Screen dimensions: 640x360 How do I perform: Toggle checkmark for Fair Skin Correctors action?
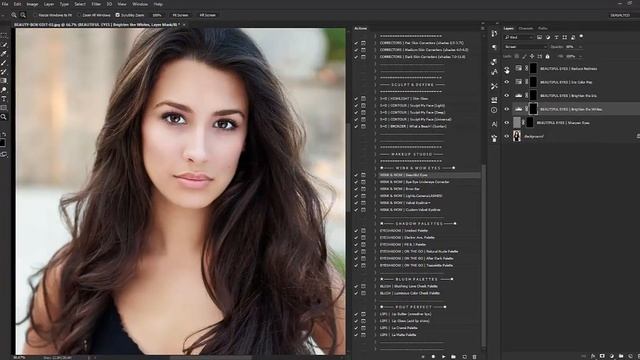(356, 43)
